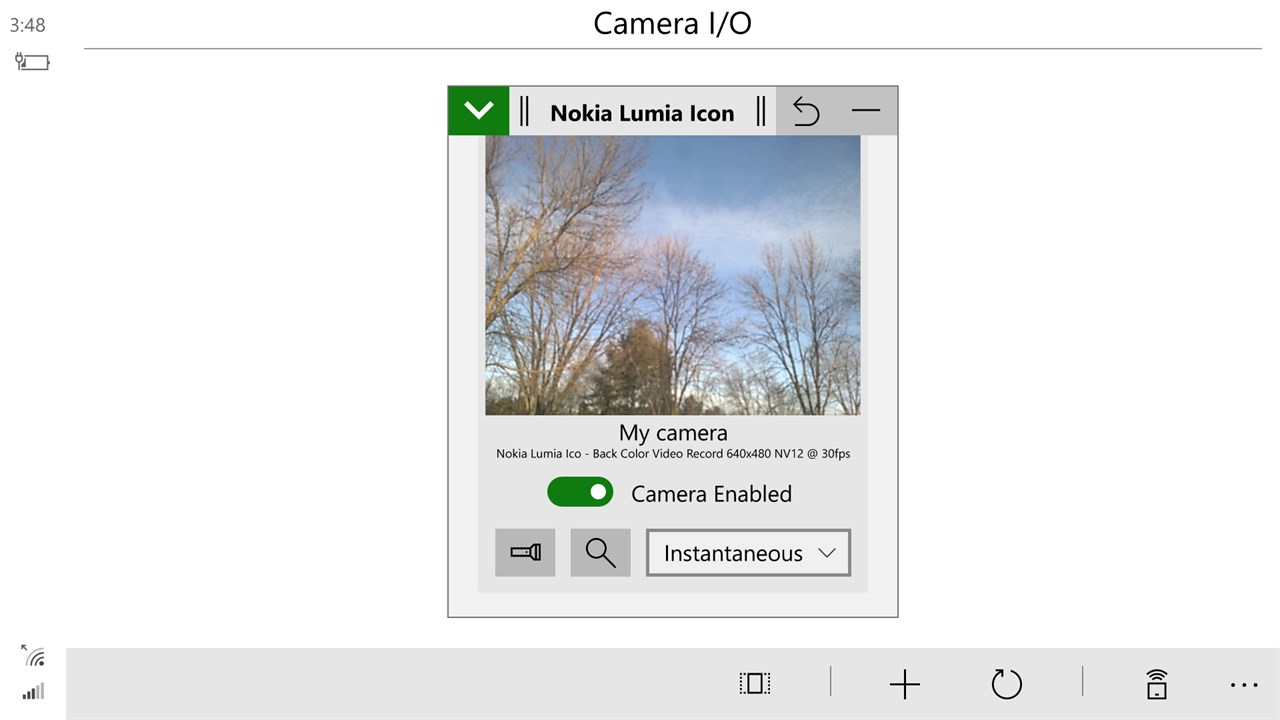Open the Instantaneous mode dropdown
The image size is (1280, 720).
tap(748, 553)
